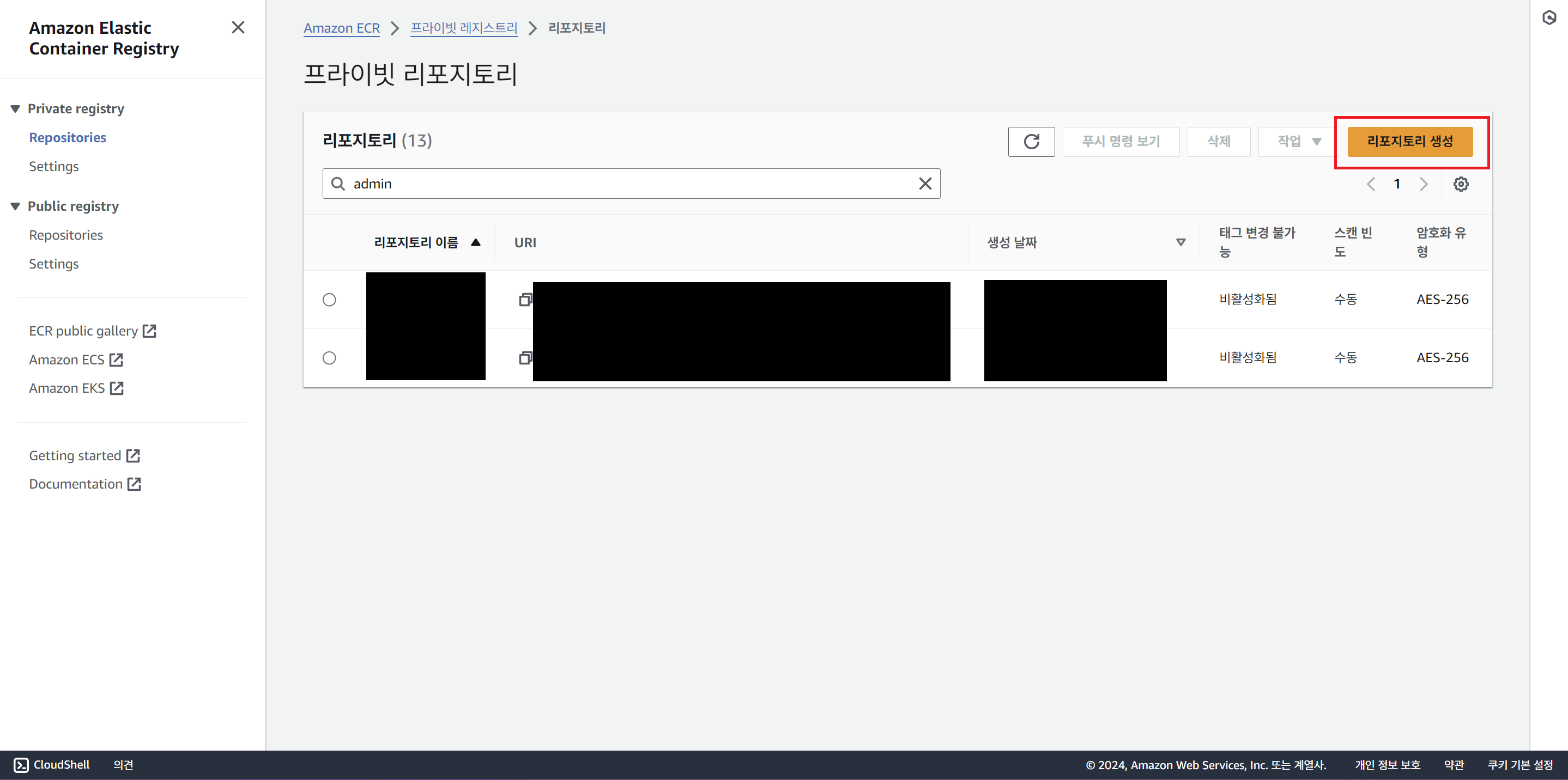Click the notifications hexagon icon top right
This screenshot has height=780, width=1568.
coord(1549,19)
